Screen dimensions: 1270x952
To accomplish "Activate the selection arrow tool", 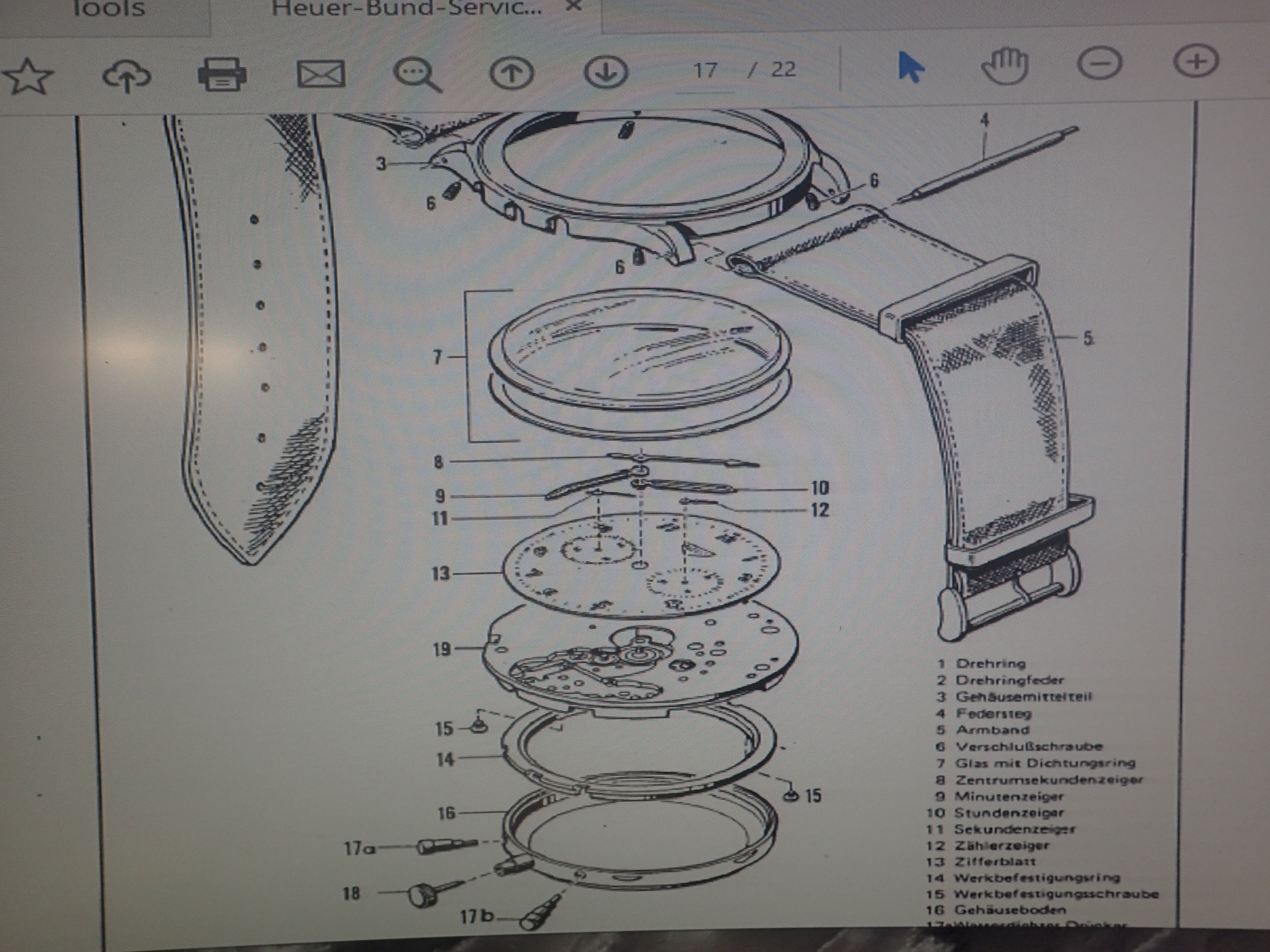I will click(911, 67).
